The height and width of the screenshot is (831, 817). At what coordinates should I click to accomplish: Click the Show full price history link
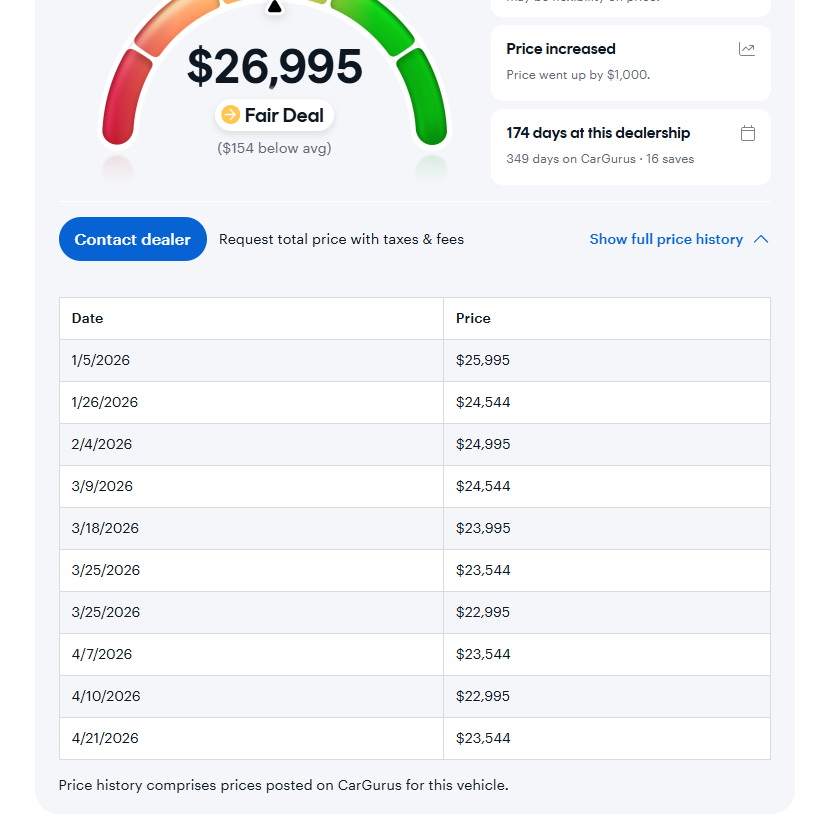point(666,239)
